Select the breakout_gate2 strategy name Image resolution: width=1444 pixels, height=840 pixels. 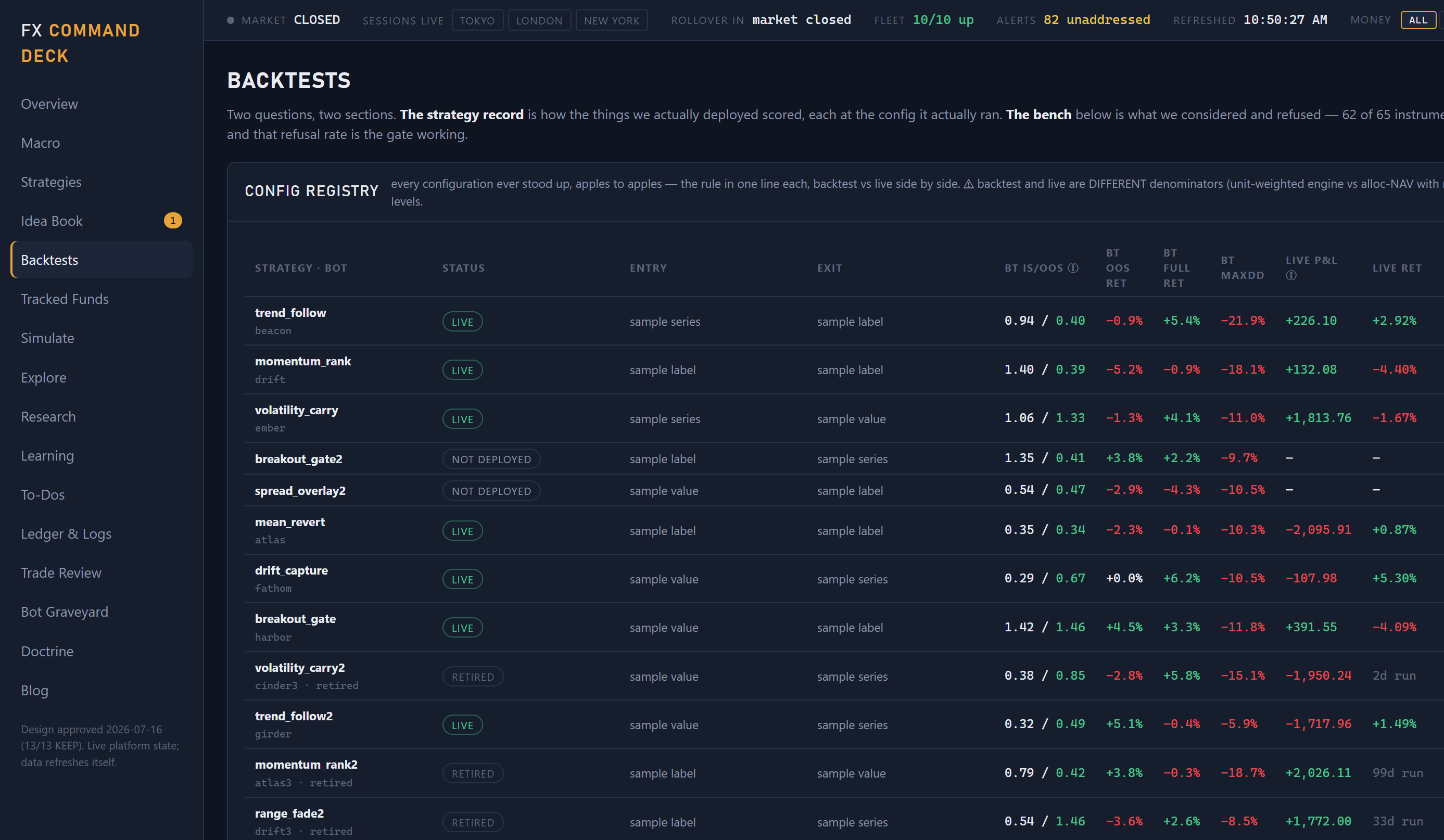(299, 459)
